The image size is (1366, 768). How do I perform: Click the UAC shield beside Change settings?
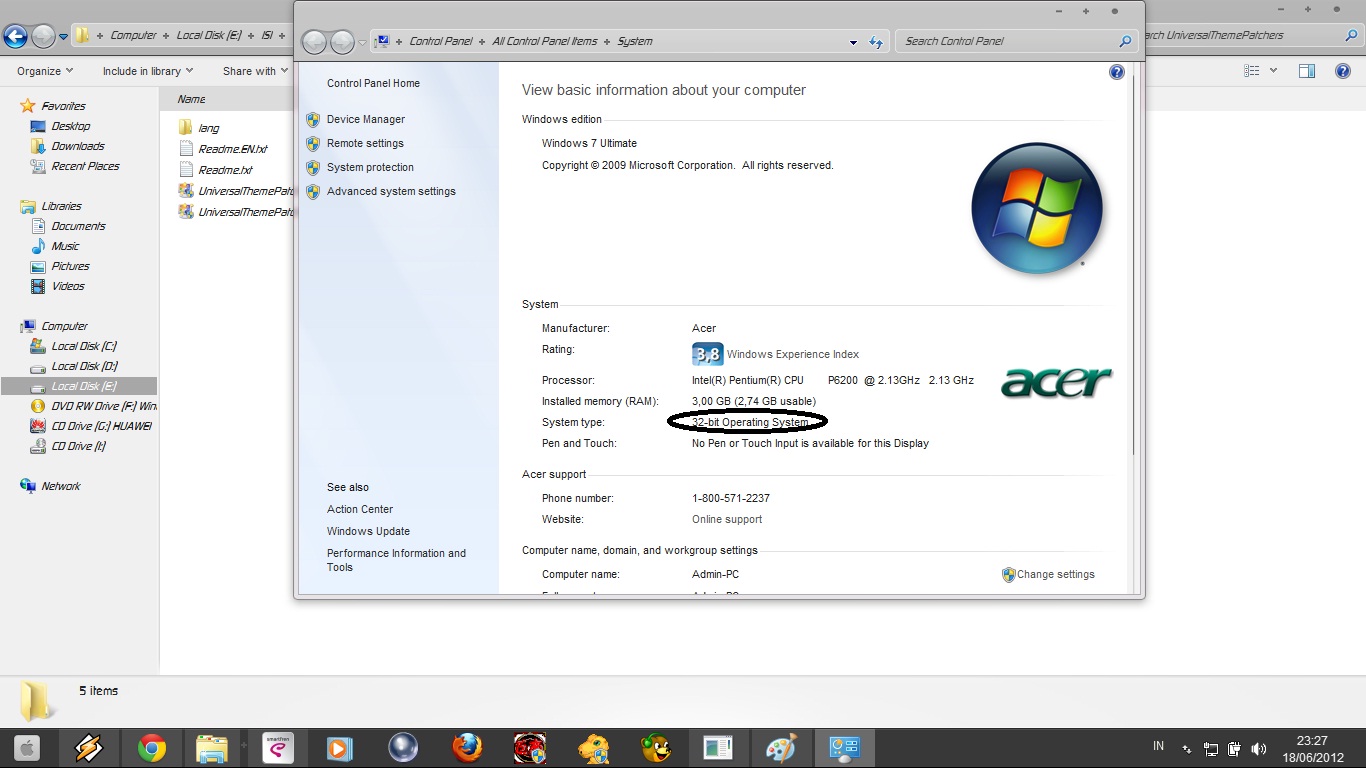point(1008,574)
